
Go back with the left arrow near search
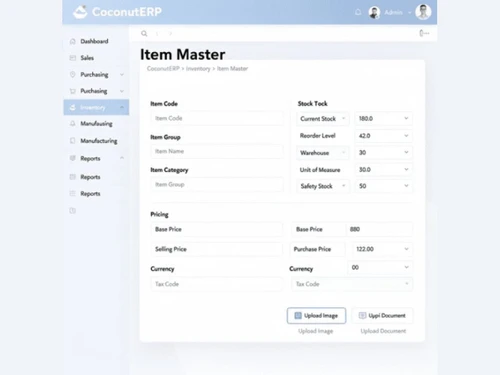tap(157, 33)
